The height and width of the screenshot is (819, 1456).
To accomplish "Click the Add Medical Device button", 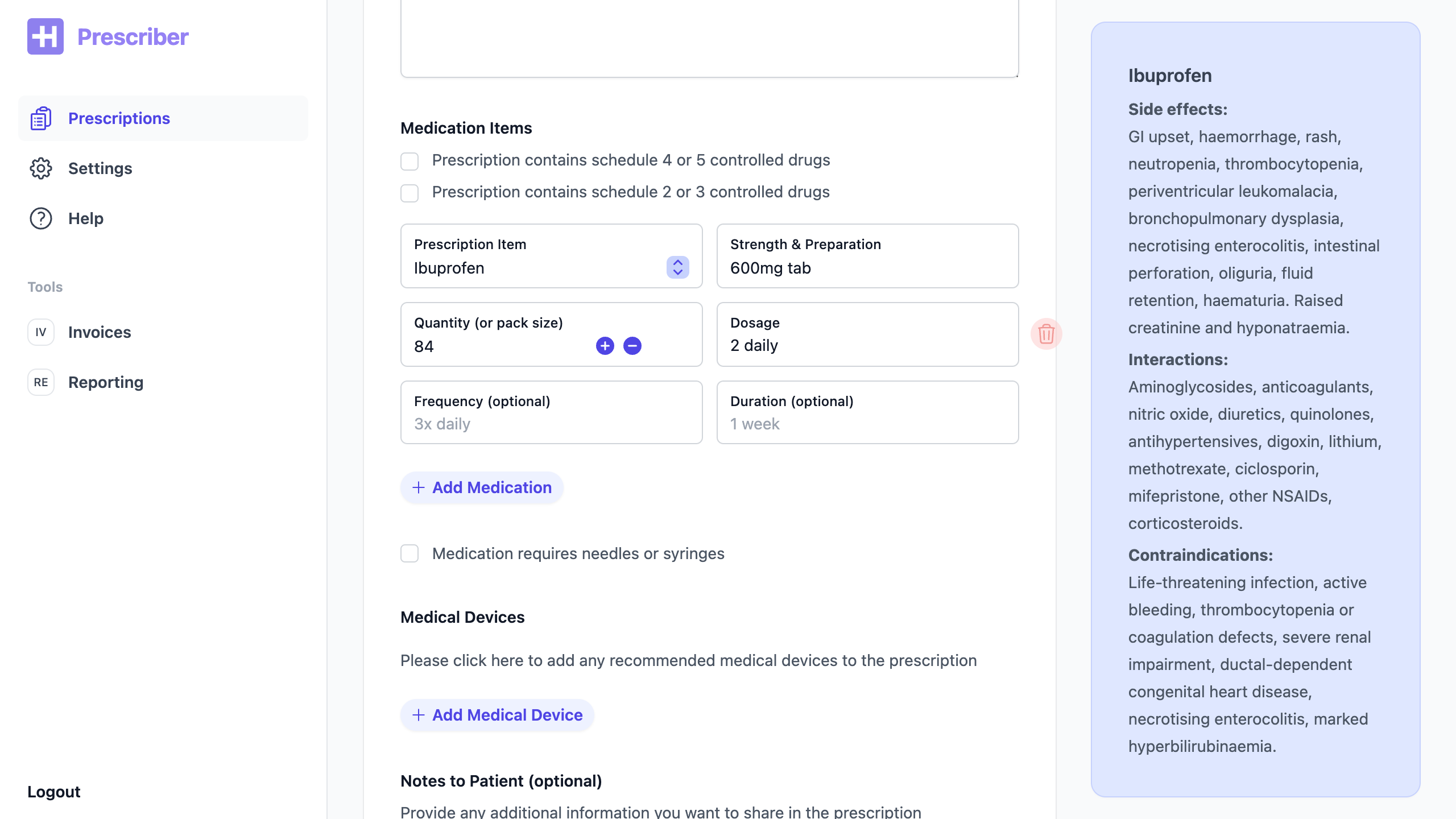I will (x=497, y=715).
